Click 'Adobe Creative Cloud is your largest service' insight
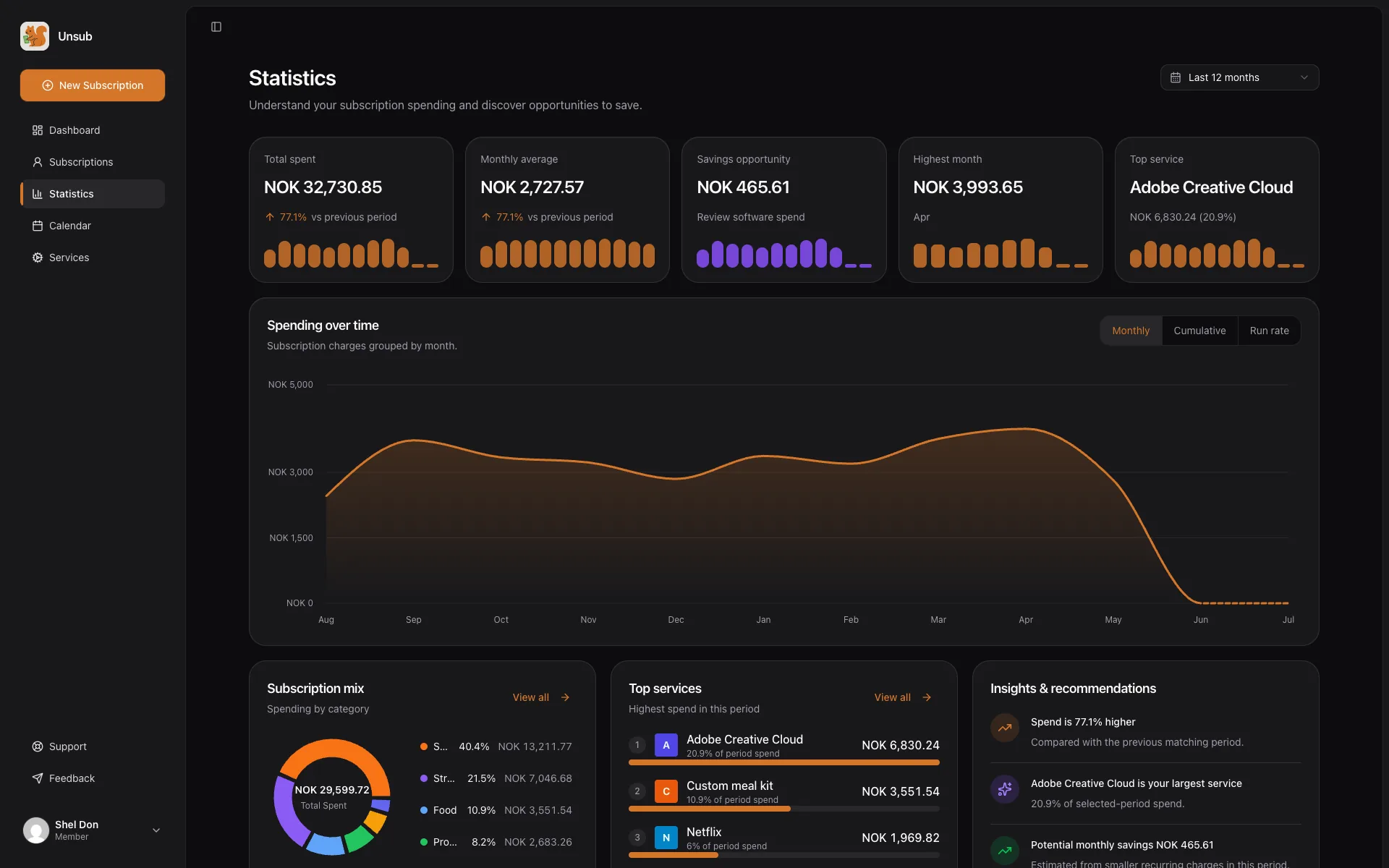 coord(1136,783)
